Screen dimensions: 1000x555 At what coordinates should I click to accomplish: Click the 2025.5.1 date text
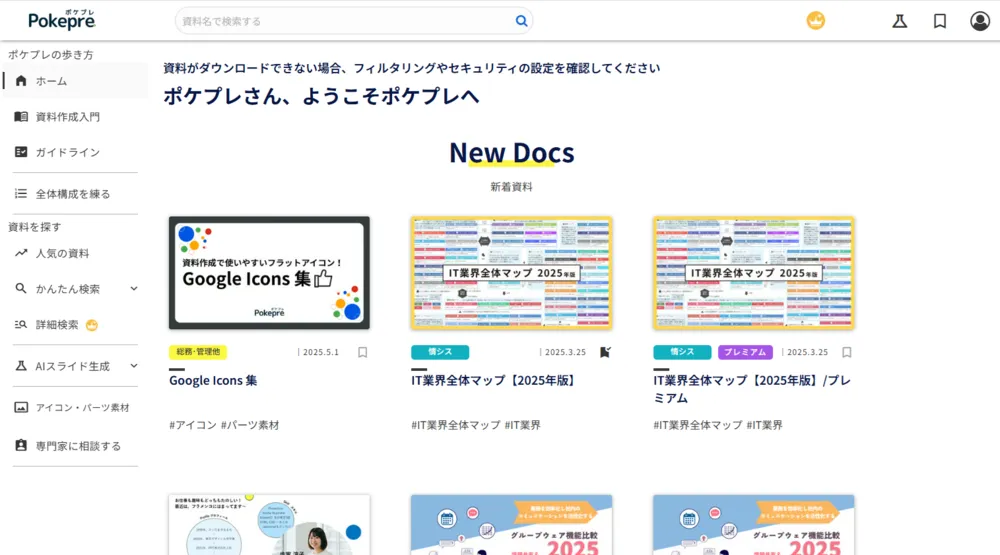pyautogui.click(x=320, y=352)
